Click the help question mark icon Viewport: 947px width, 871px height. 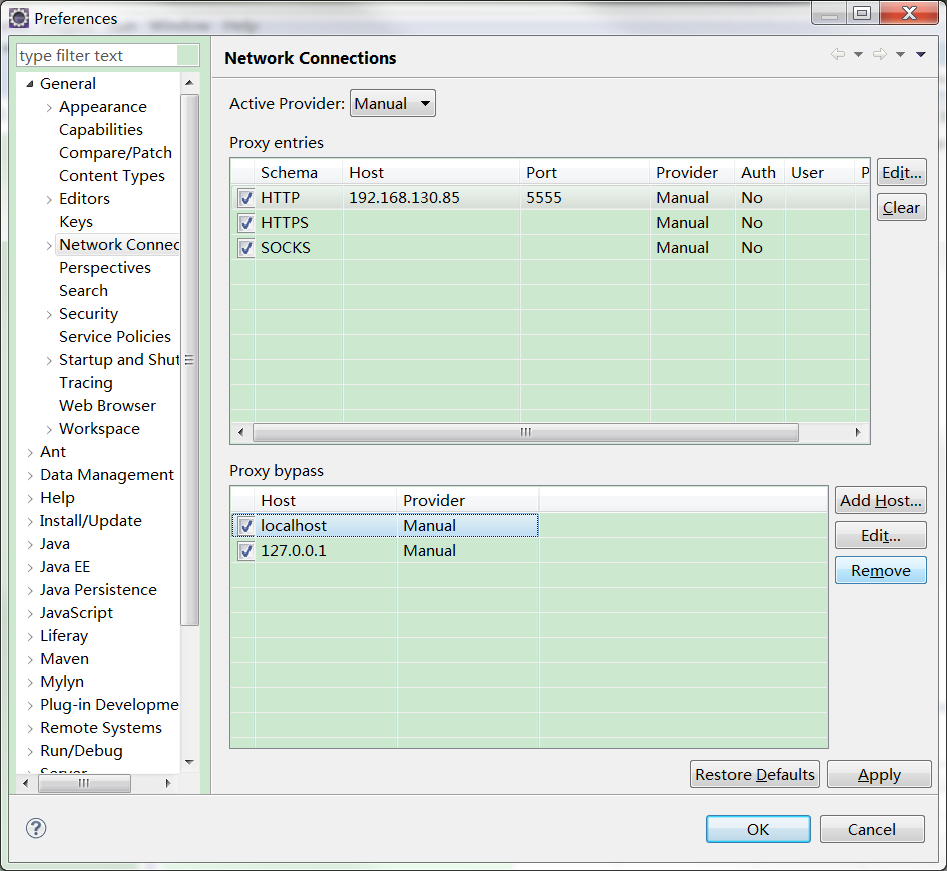(36, 828)
